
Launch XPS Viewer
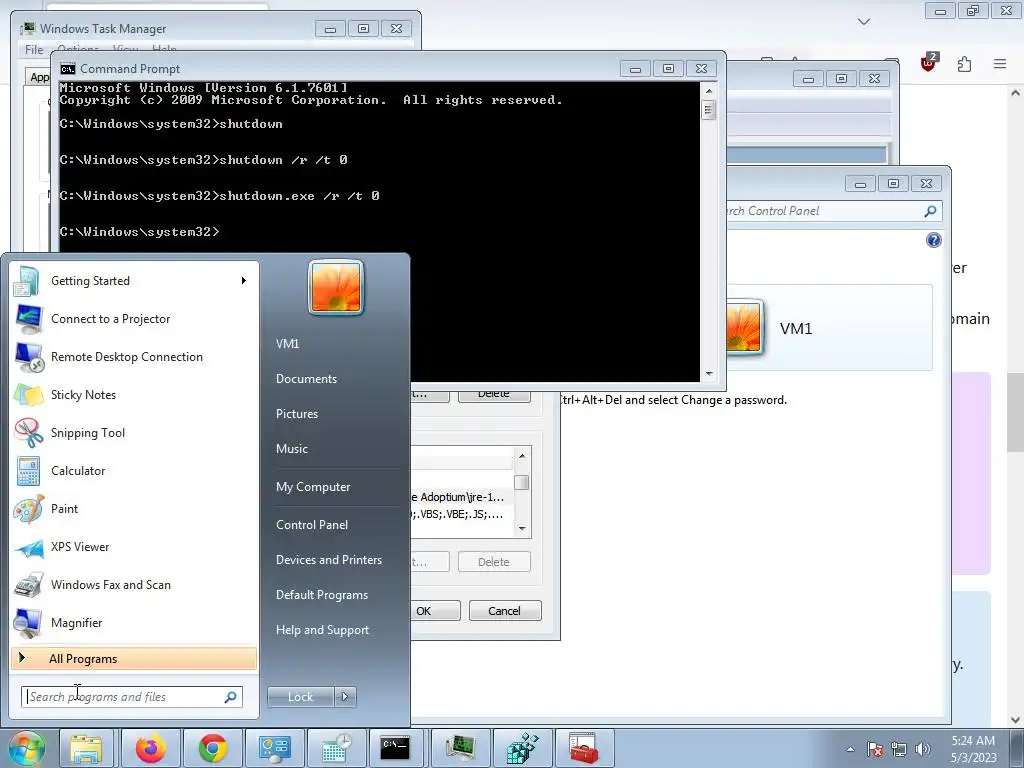point(134,547)
